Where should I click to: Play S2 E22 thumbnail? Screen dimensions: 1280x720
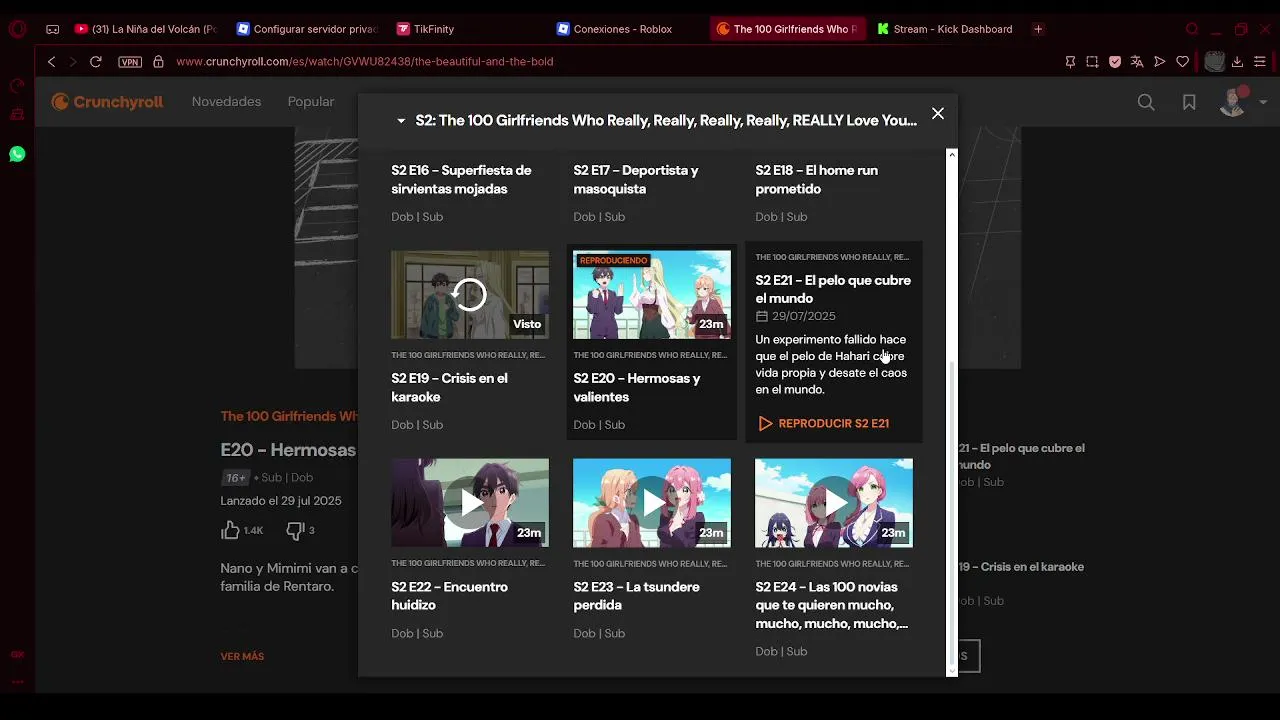tap(470, 503)
